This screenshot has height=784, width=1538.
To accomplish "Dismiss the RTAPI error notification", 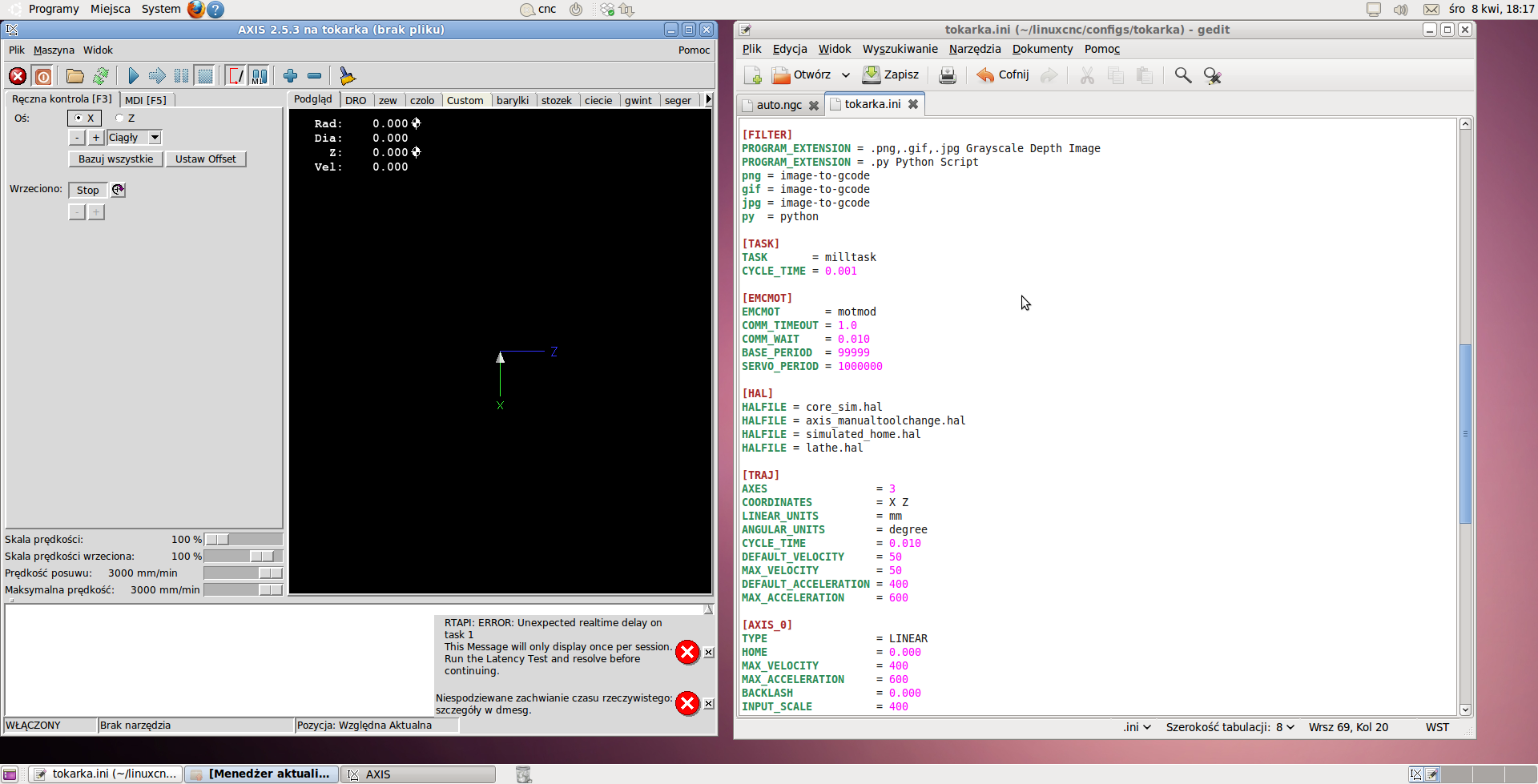I will click(x=709, y=653).
